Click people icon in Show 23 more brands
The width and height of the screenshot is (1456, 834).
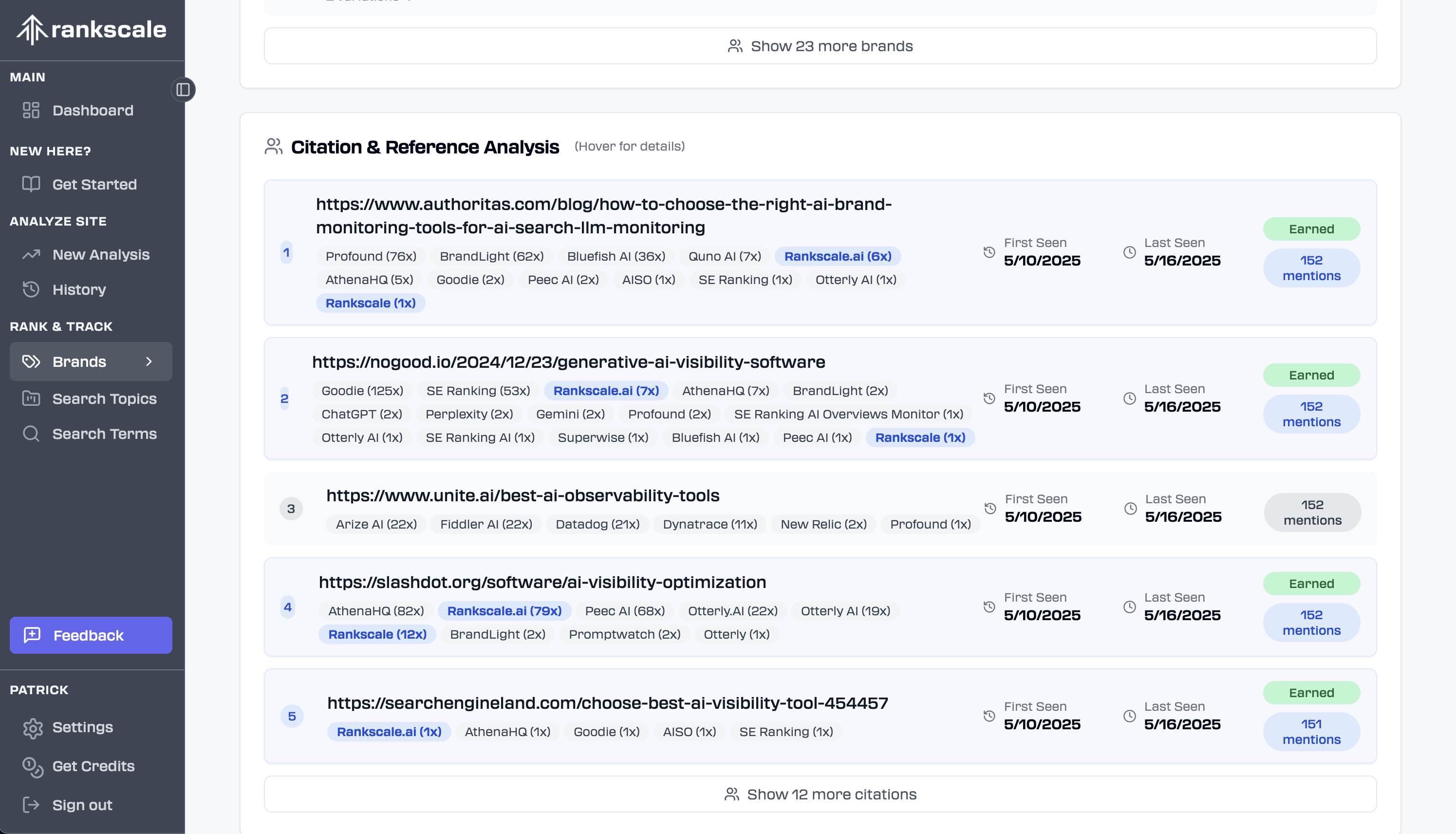point(735,46)
